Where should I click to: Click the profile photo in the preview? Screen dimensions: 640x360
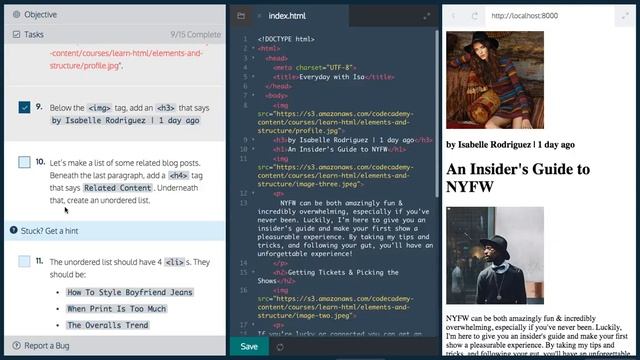[x=495, y=80]
